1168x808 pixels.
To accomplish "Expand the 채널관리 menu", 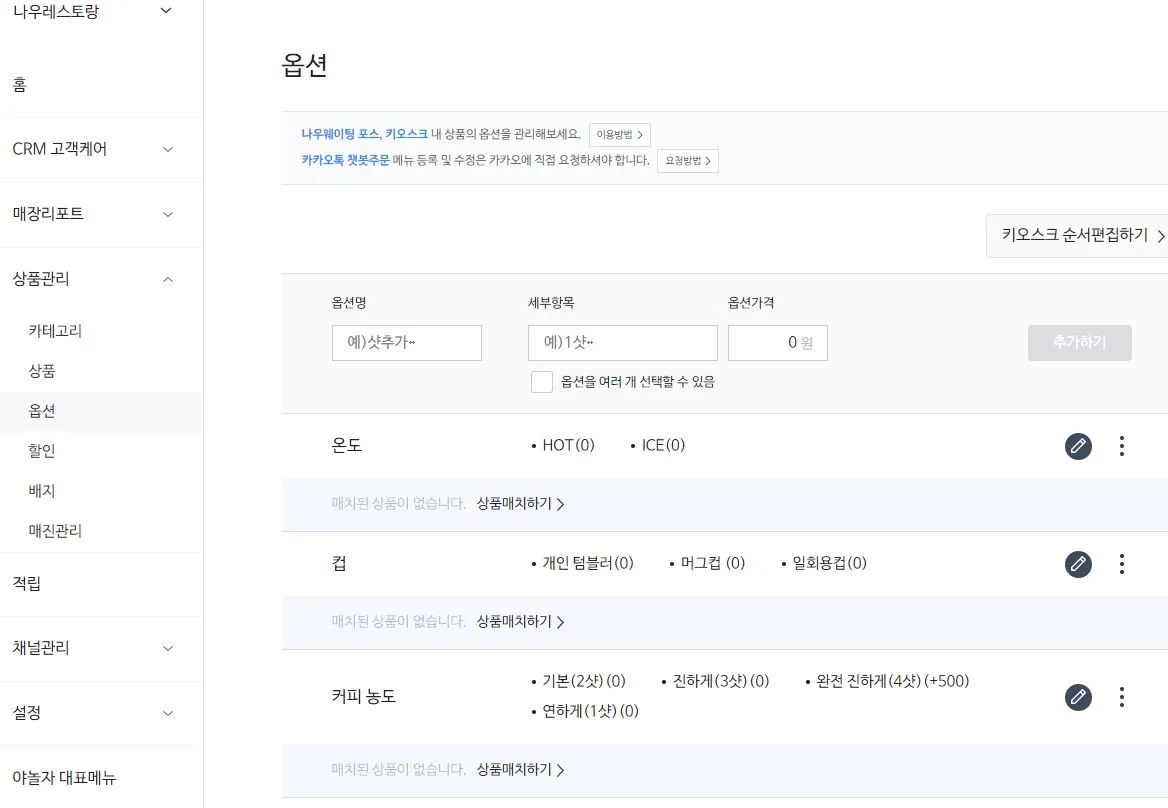I will (x=168, y=648).
